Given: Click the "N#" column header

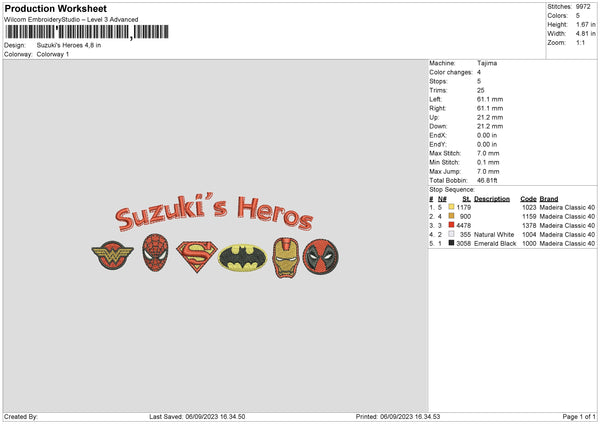Looking at the screenshot, I should click(442, 199).
